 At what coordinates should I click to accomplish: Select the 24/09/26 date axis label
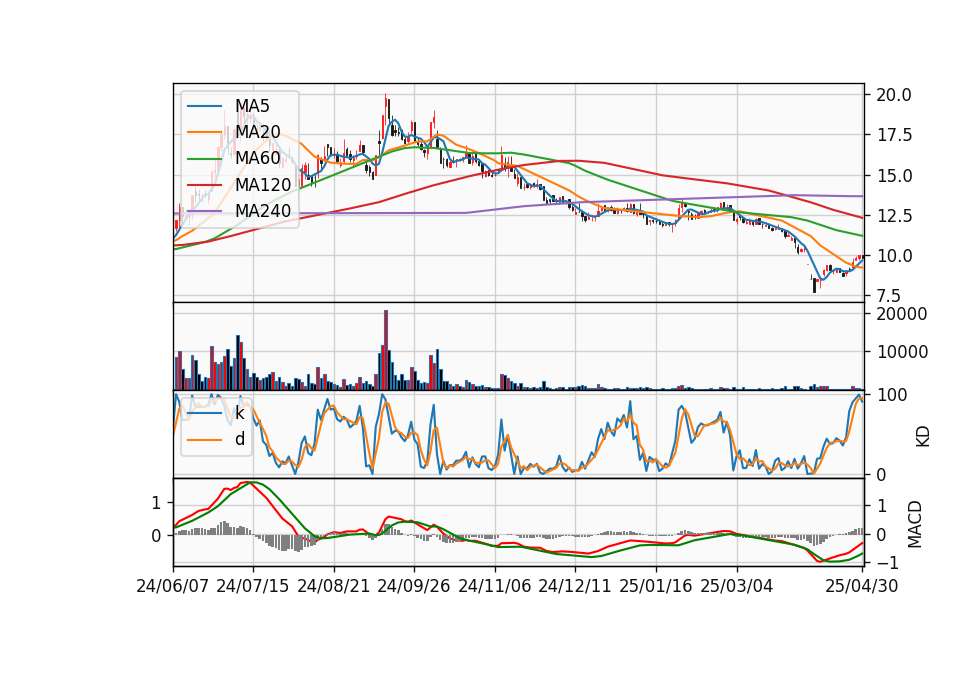(x=413, y=586)
